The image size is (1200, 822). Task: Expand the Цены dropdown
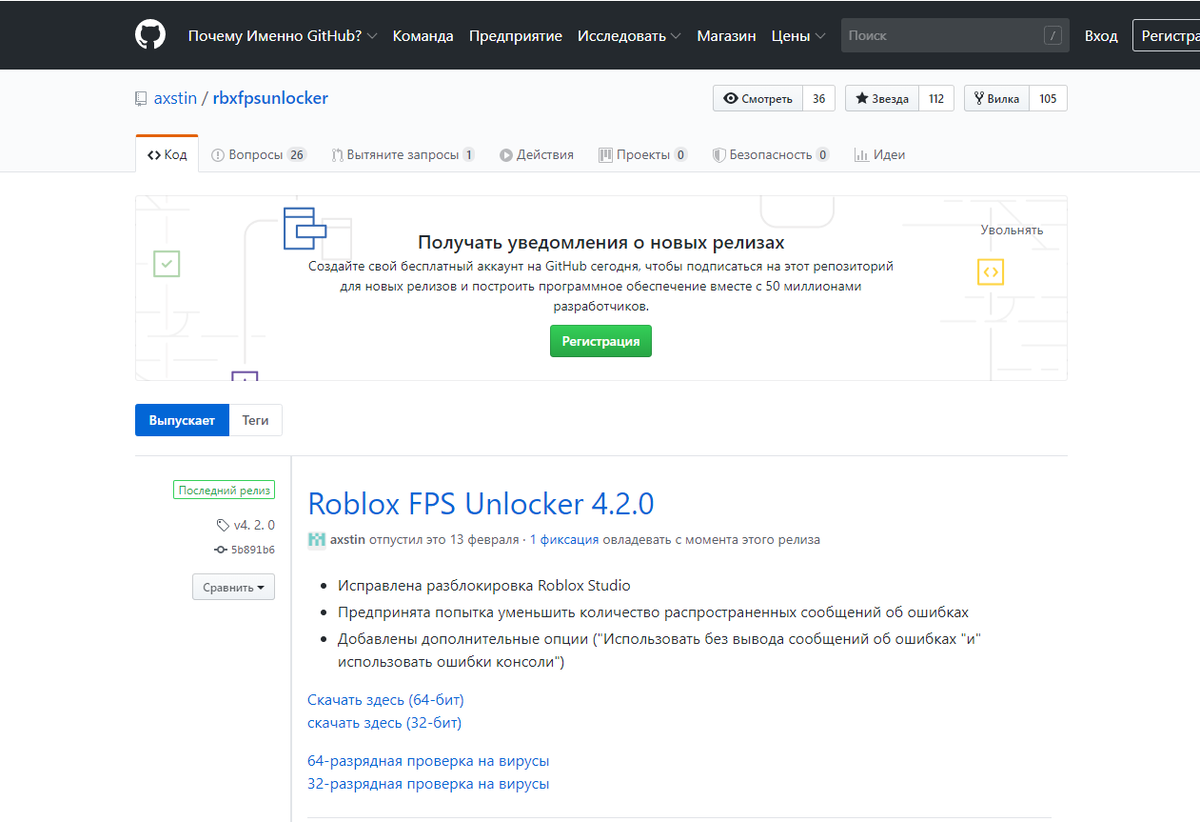coord(798,35)
